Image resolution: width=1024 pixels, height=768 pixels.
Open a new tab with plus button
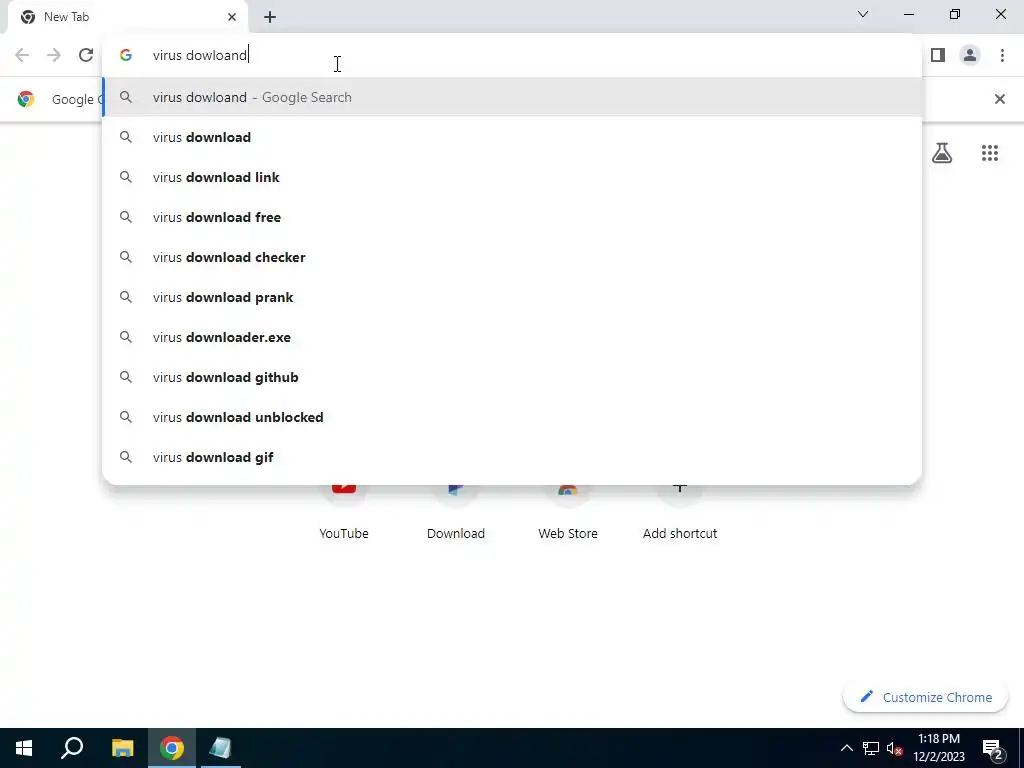coord(270,17)
